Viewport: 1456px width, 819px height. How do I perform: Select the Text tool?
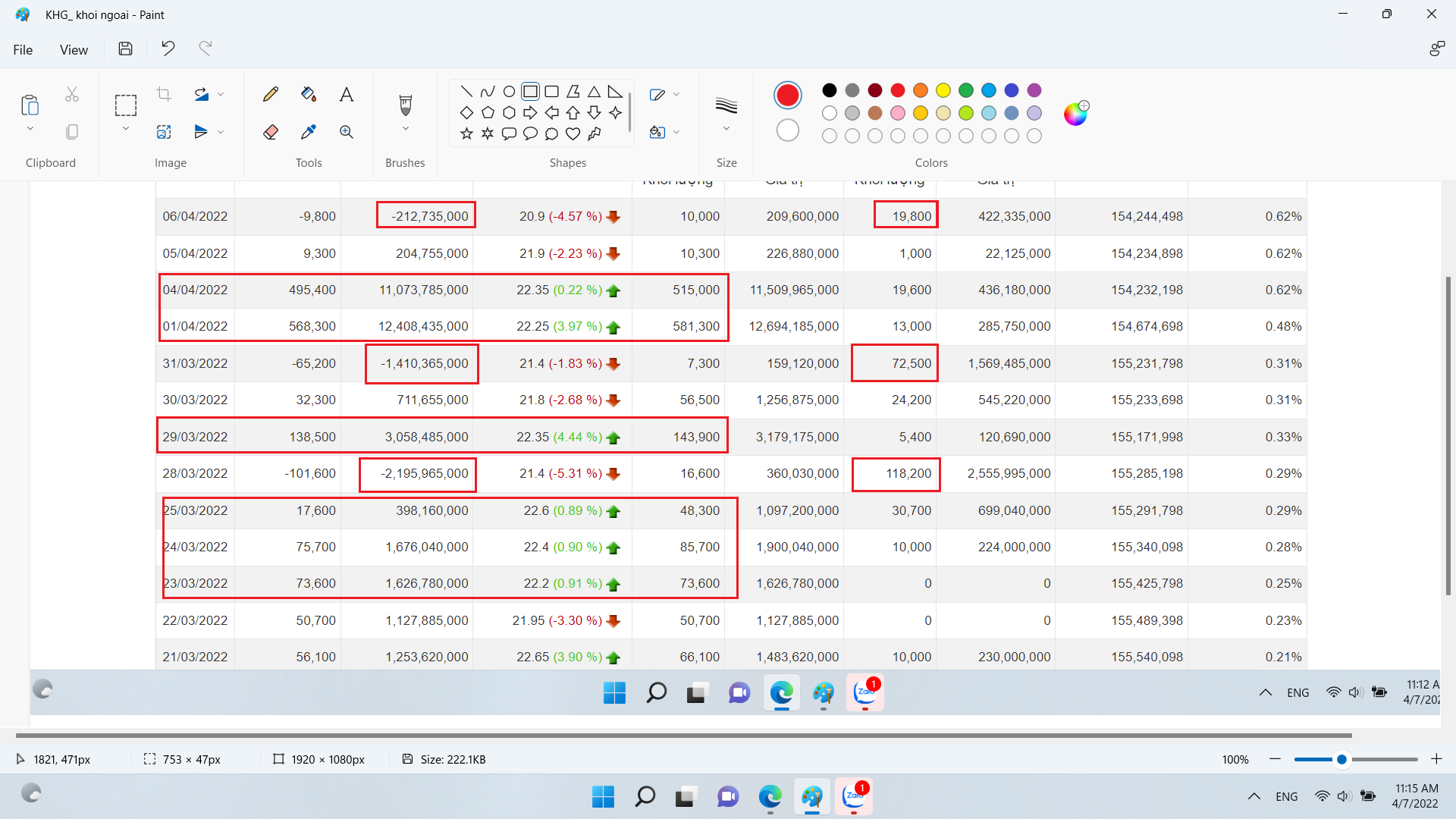pyautogui.click(x=347, y=94)
